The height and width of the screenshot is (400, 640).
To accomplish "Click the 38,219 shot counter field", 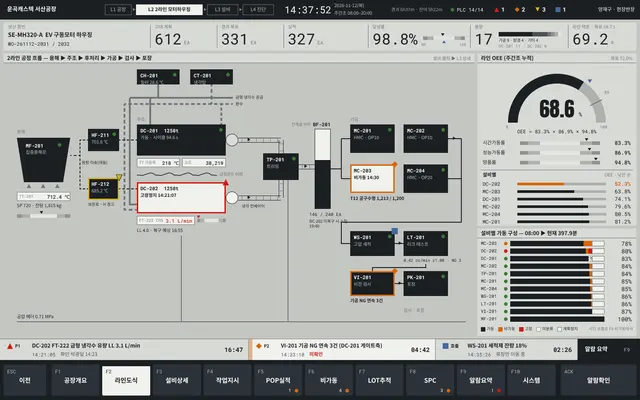I will click(204, 163).
